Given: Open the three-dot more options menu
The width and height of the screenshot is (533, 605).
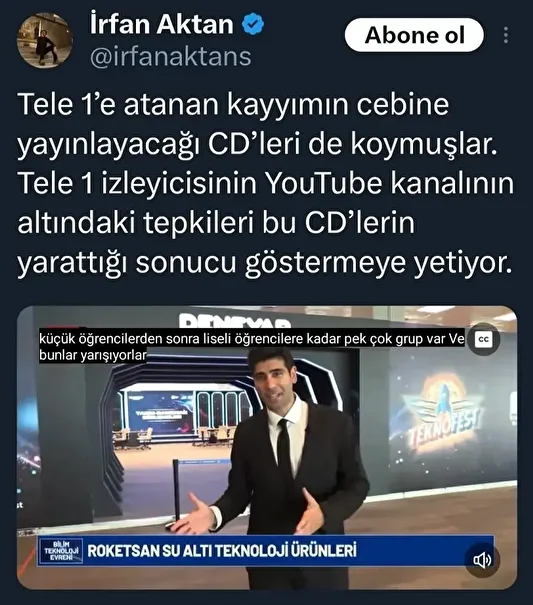Looking at the screenshot, I should [x=506, y=35].
